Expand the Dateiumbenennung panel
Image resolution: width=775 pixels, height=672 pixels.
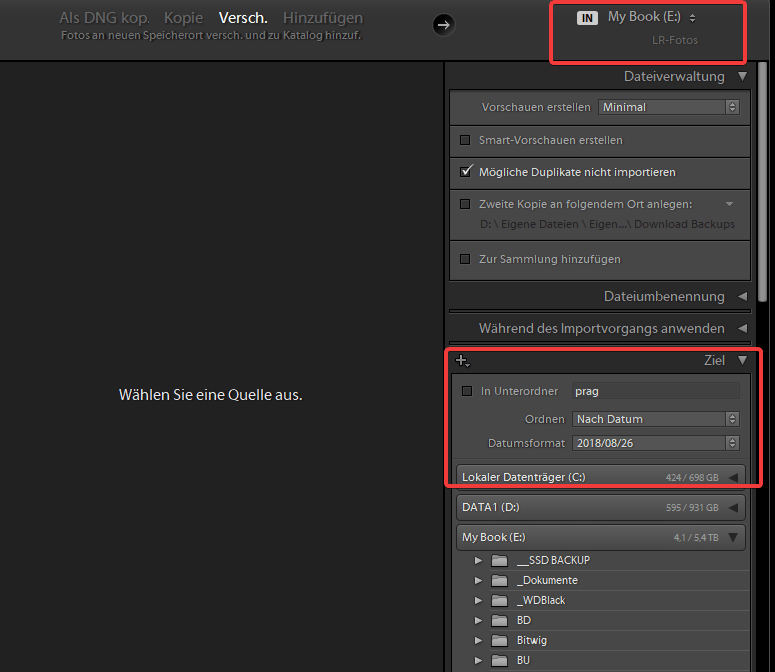click(x=742, y=296)
